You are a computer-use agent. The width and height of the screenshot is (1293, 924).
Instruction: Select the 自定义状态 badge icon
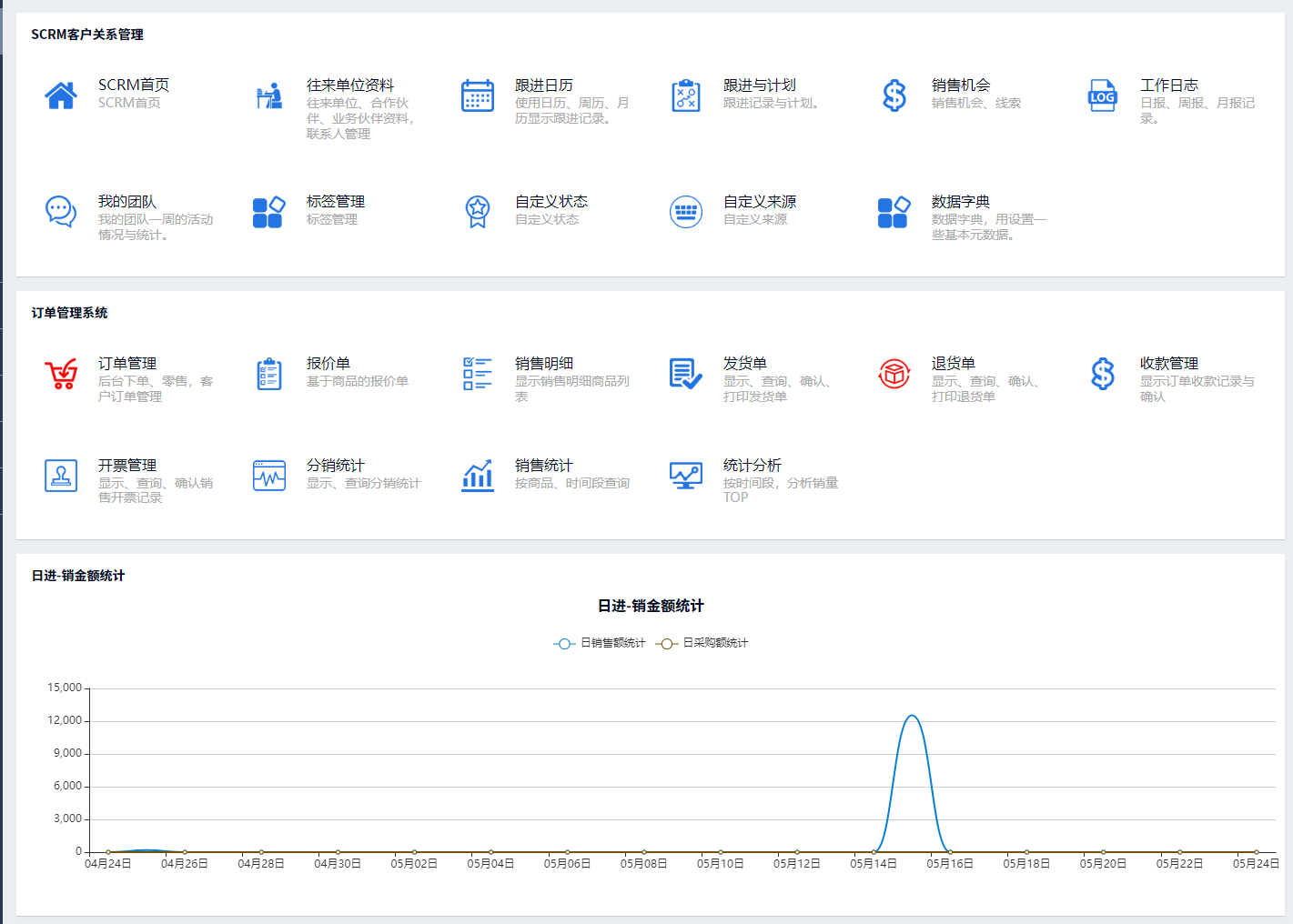[x=478, y=212]
